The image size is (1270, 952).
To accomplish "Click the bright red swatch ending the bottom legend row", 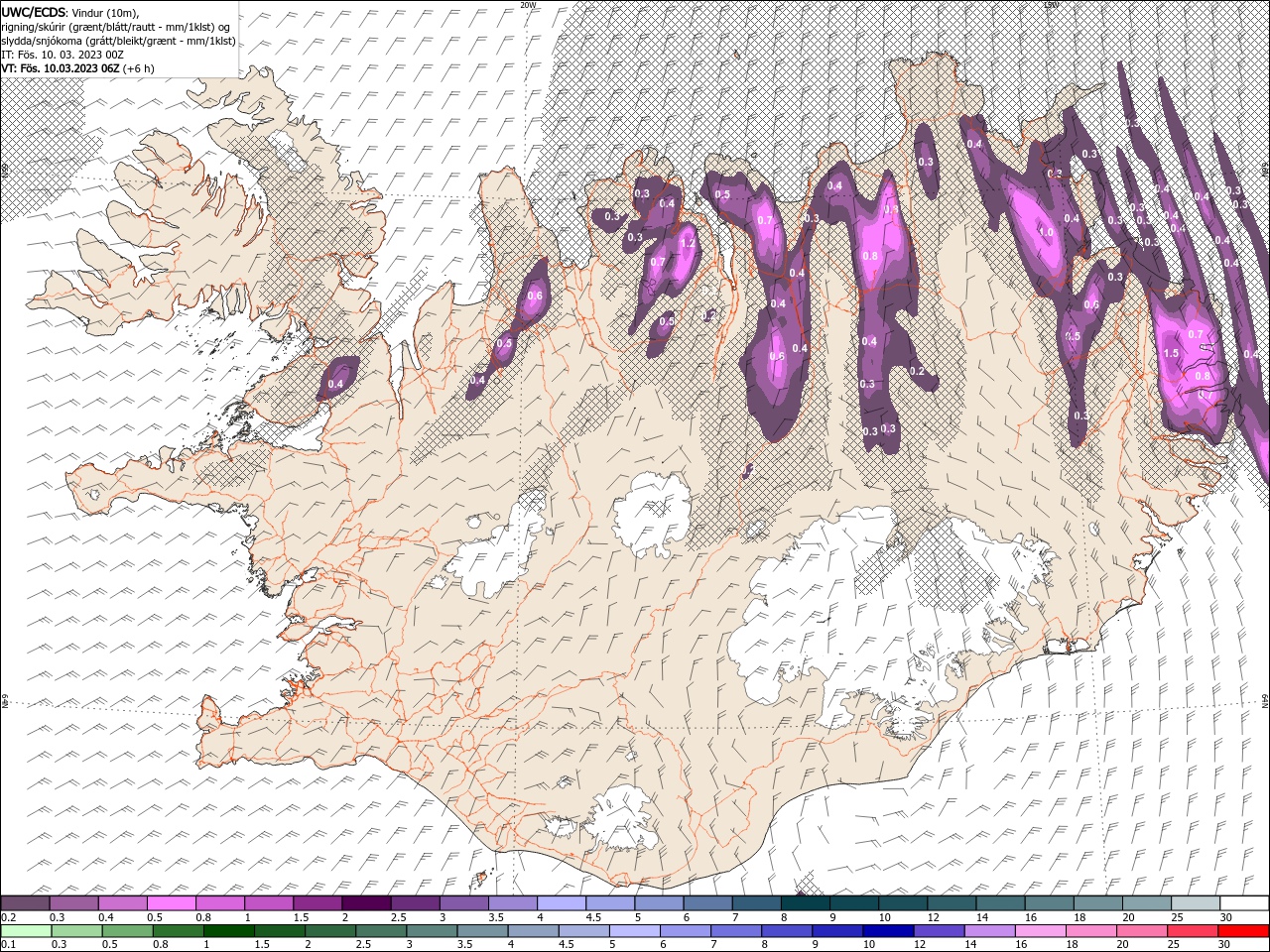I will pyautogui.click(x=1244, y=931).
